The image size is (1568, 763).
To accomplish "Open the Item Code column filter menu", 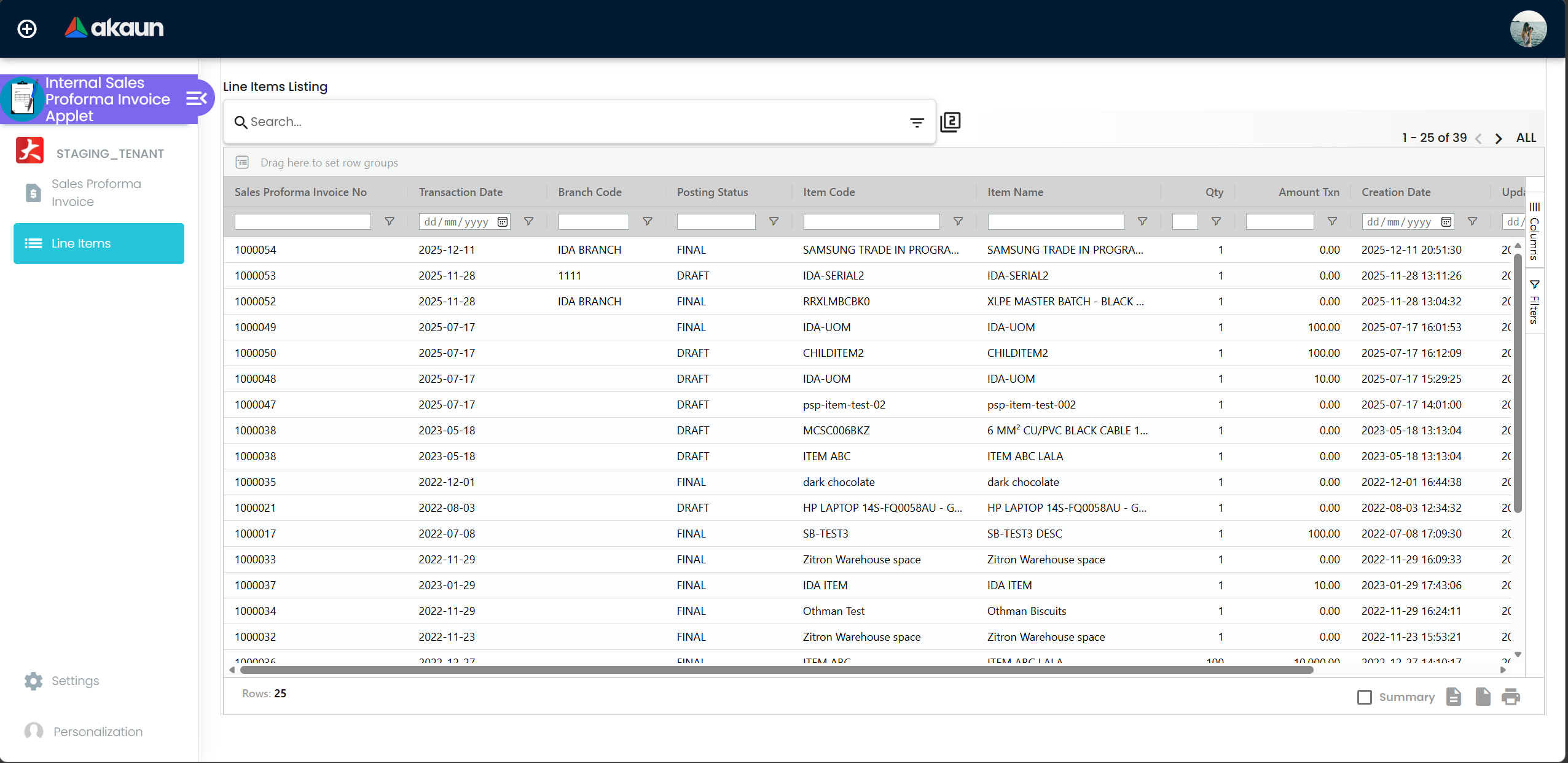I will pos(958,221).
